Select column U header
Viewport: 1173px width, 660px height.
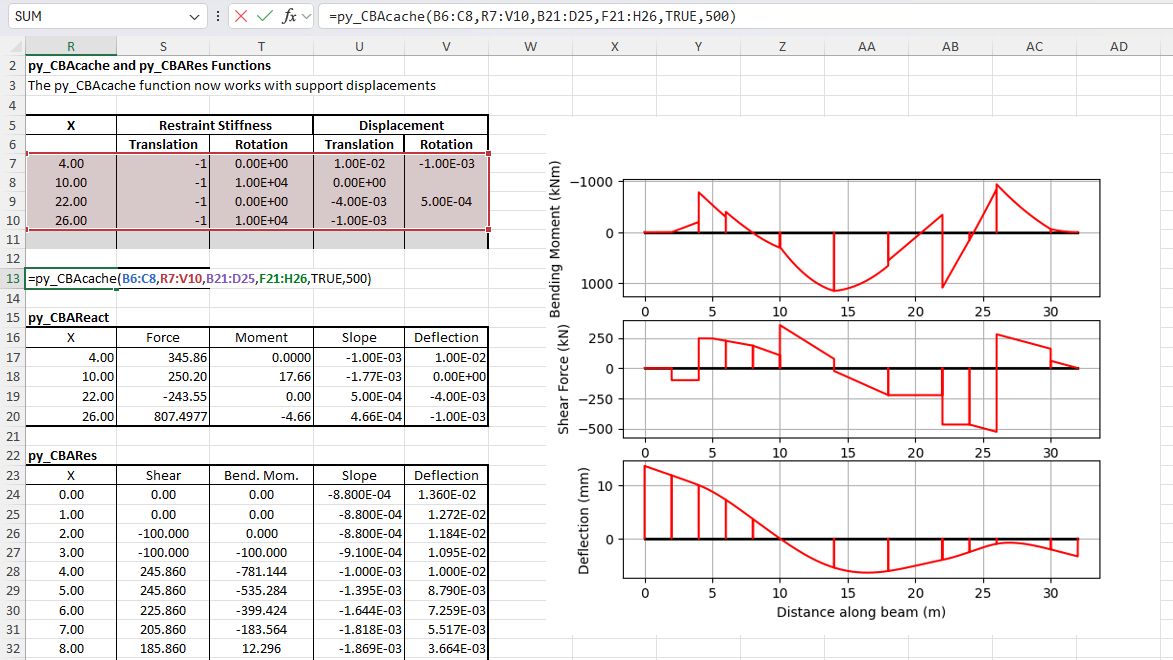[x=359, y=47]
